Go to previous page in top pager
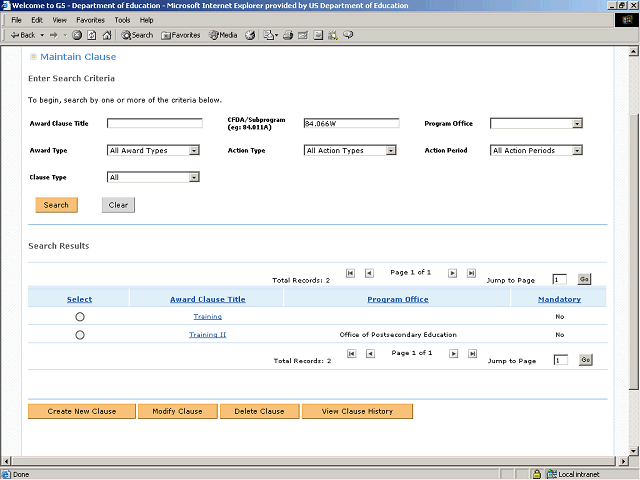The width and height of the screenshot is (640, 480). [x=369, y=273]
